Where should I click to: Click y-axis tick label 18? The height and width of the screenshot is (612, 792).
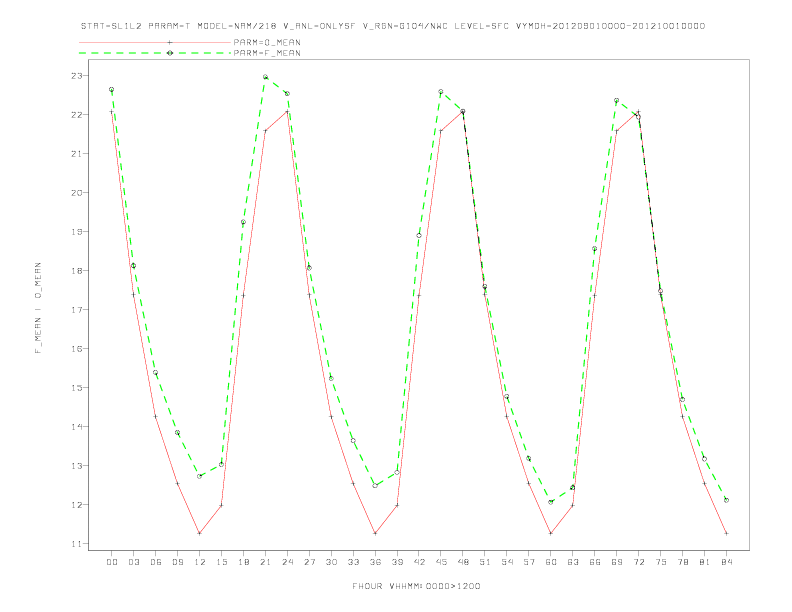pyautogui.click(x=76, y=271)
